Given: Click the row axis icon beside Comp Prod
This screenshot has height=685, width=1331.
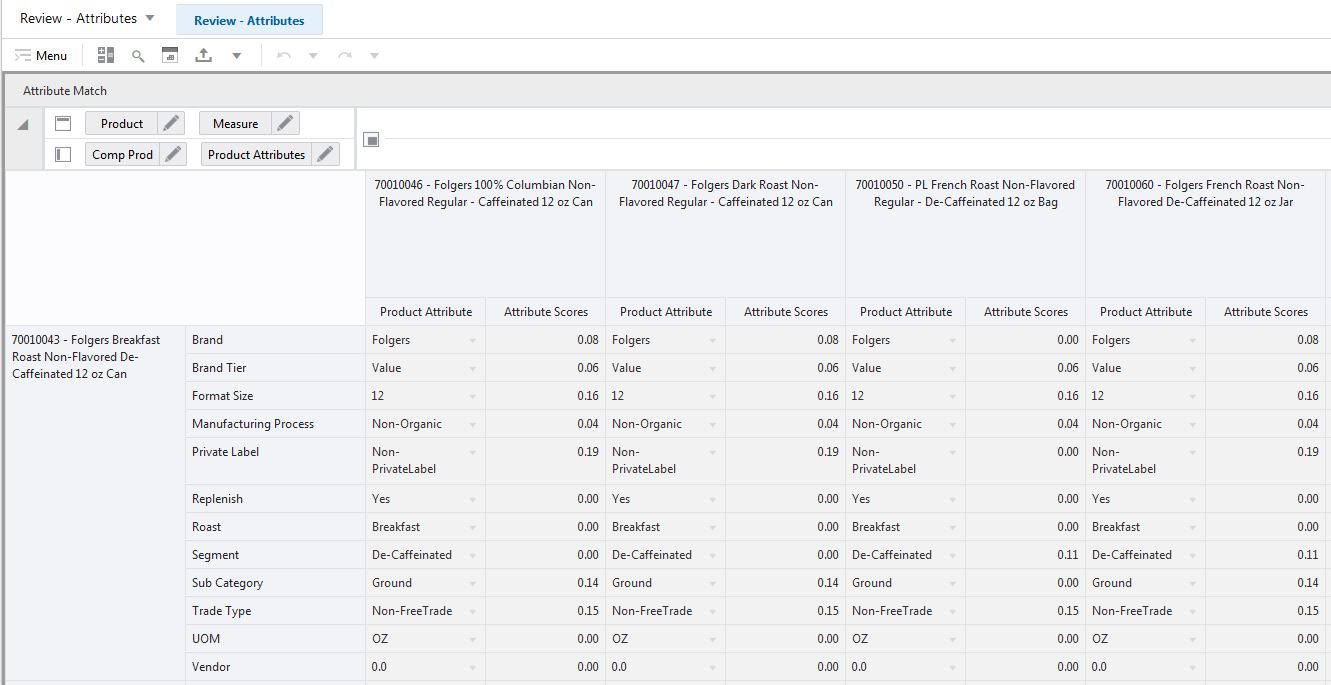Looking at the screenshot, I should tap(63, 155).
